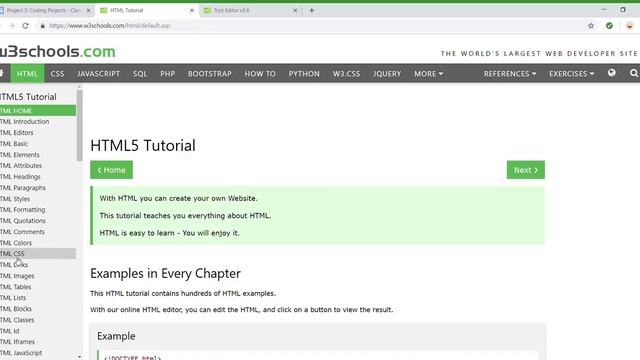Open HTML Id in the sidebar

pyautogui.click(x=38, y=331)
